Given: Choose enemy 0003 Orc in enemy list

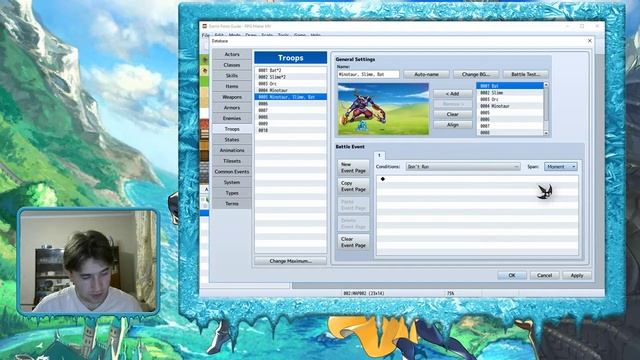Looking at the screenshot, I should coord(510,99).
